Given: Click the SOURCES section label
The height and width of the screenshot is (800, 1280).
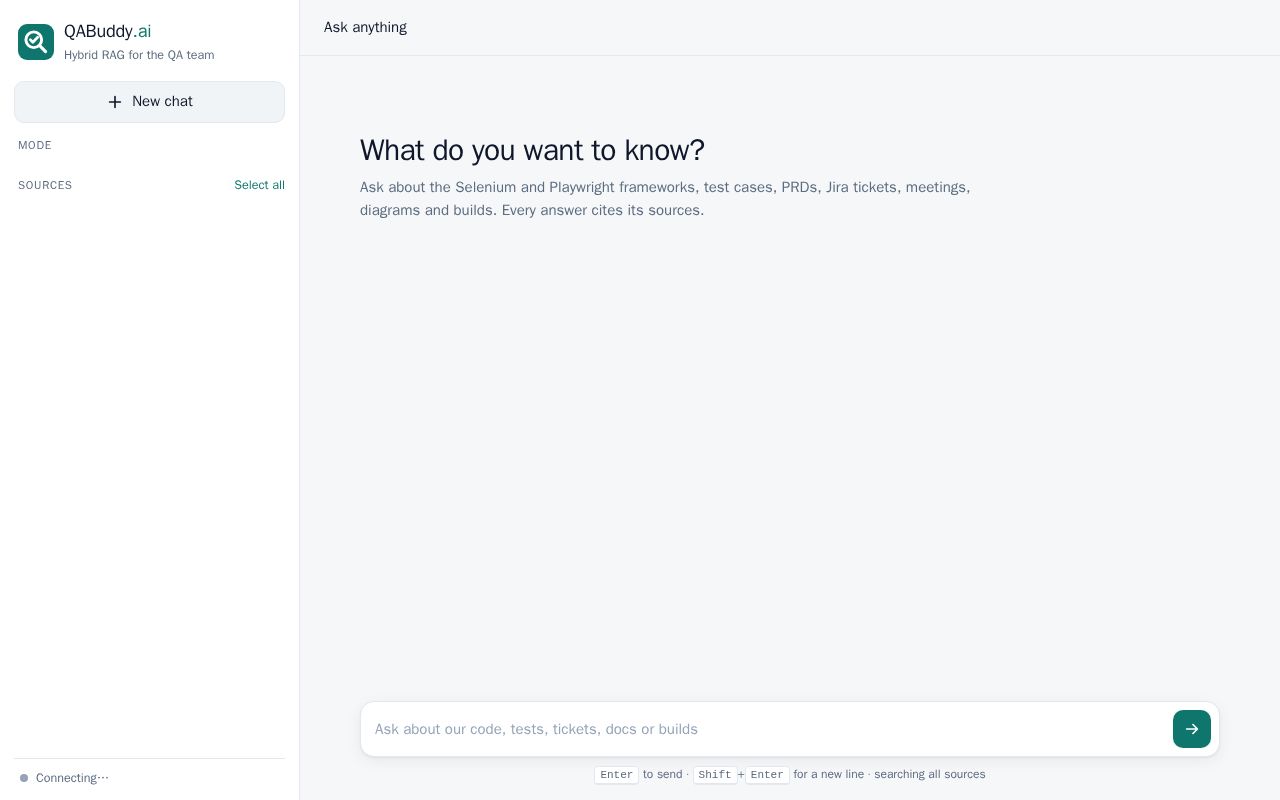Looking at the screenshot, I should (45, 185).
